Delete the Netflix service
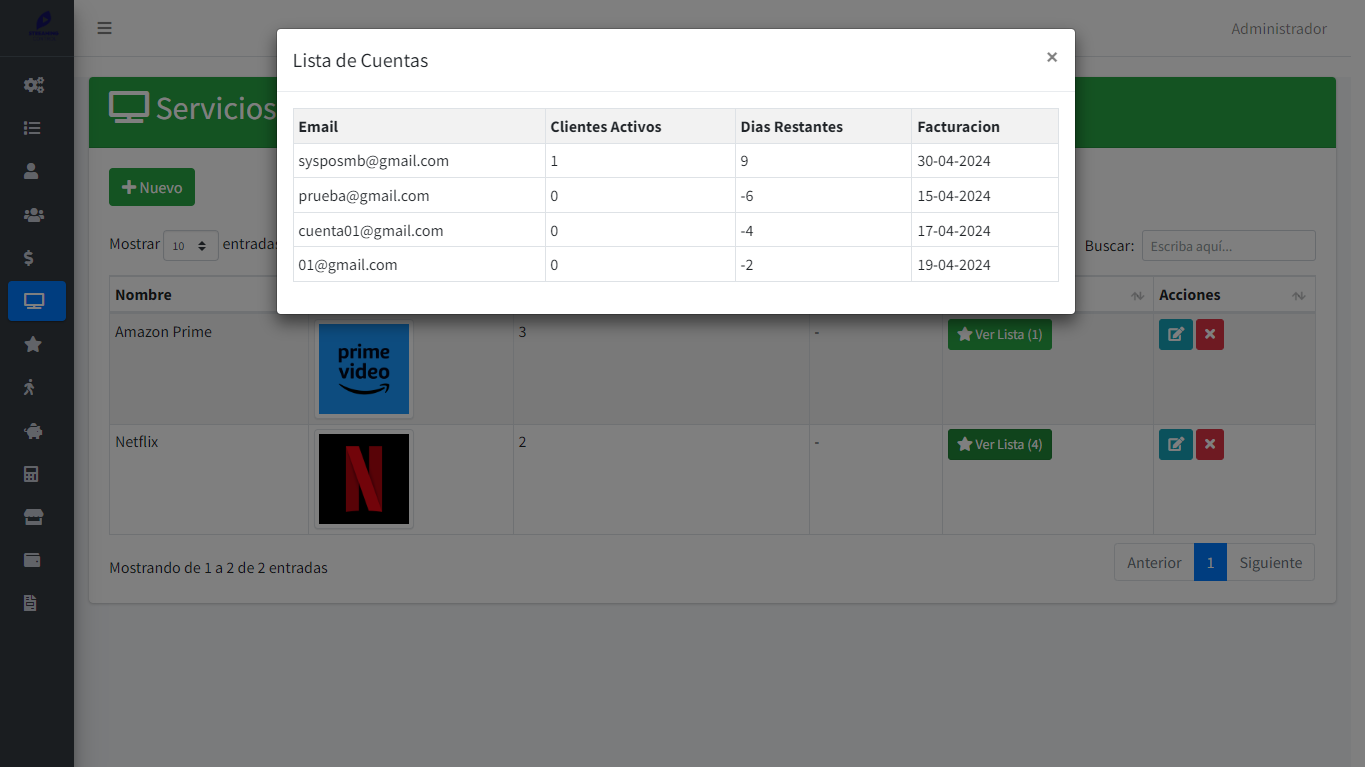This screenshot has height=767, width=1365. click(x=1210, y=444)
